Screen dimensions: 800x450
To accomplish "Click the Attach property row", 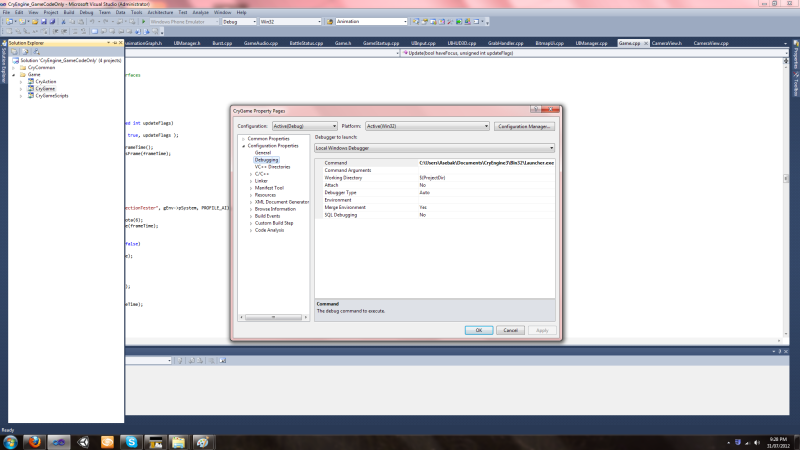I will pos(435,185).
